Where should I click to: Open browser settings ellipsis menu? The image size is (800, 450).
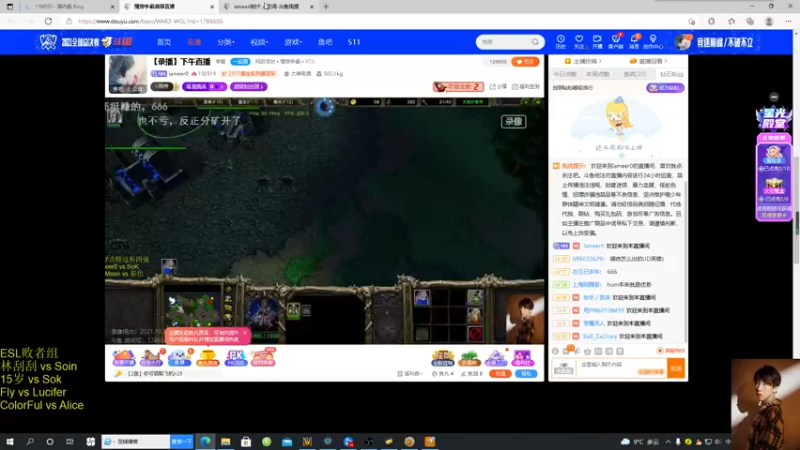[x=788, y=21]
